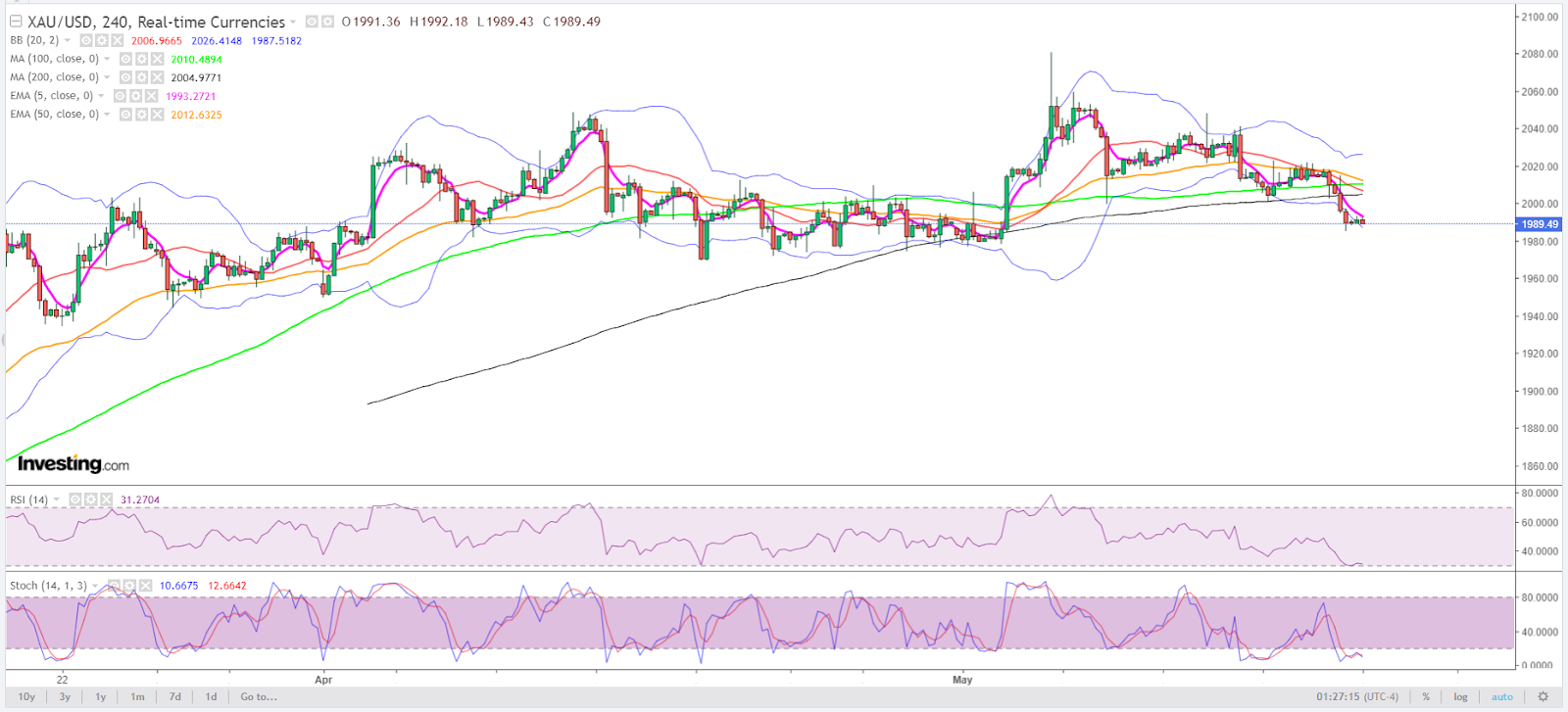Toggle visibility eye for XAU/USD main series
The image size is (1568, 712).
pos(312,22)
